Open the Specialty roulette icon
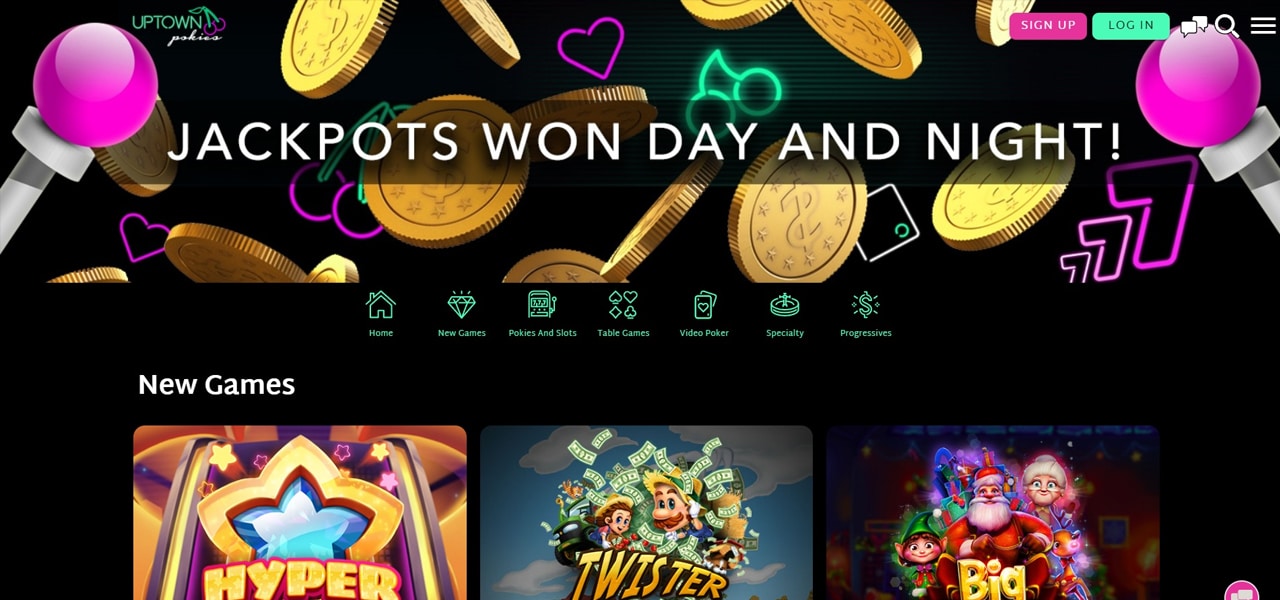Image resolution: width=1280 pixels, height=600 pixels. click(x=785, y=304)
